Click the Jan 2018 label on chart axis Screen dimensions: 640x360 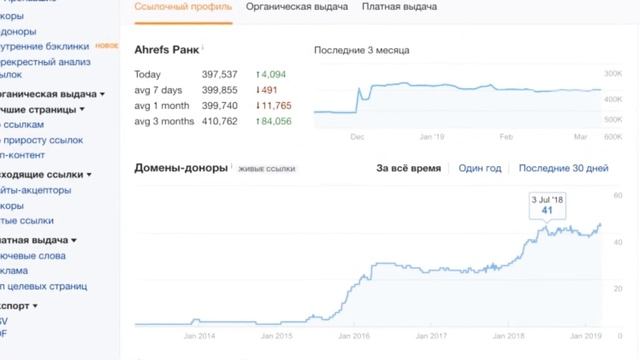coord(509,336)
